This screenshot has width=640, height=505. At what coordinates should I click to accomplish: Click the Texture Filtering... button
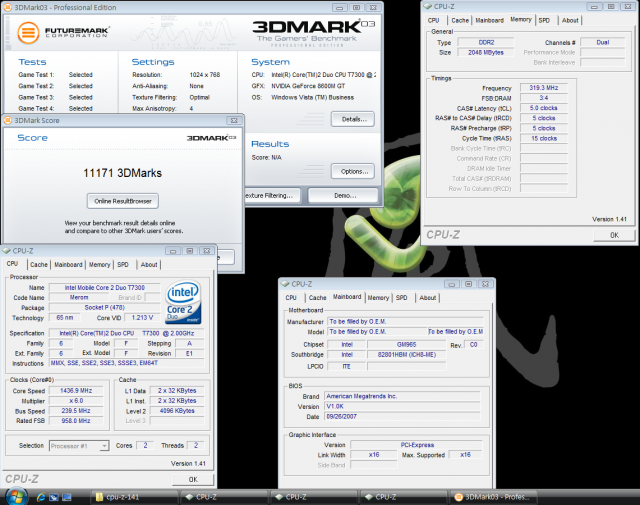[273, 196]
